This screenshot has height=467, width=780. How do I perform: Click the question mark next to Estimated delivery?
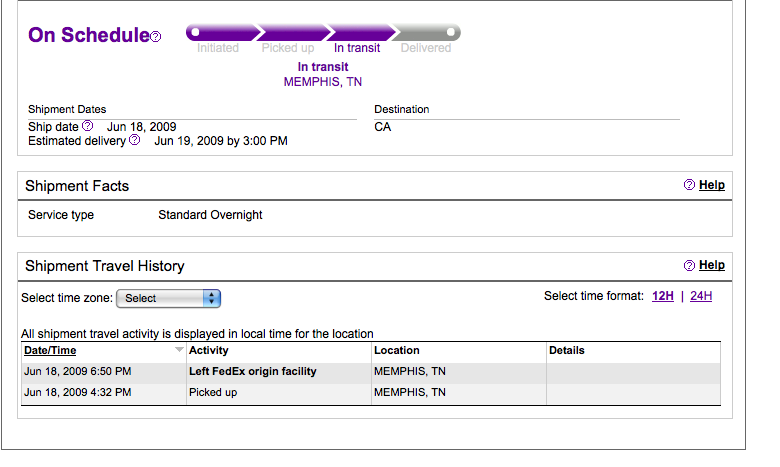pos(134,140)
